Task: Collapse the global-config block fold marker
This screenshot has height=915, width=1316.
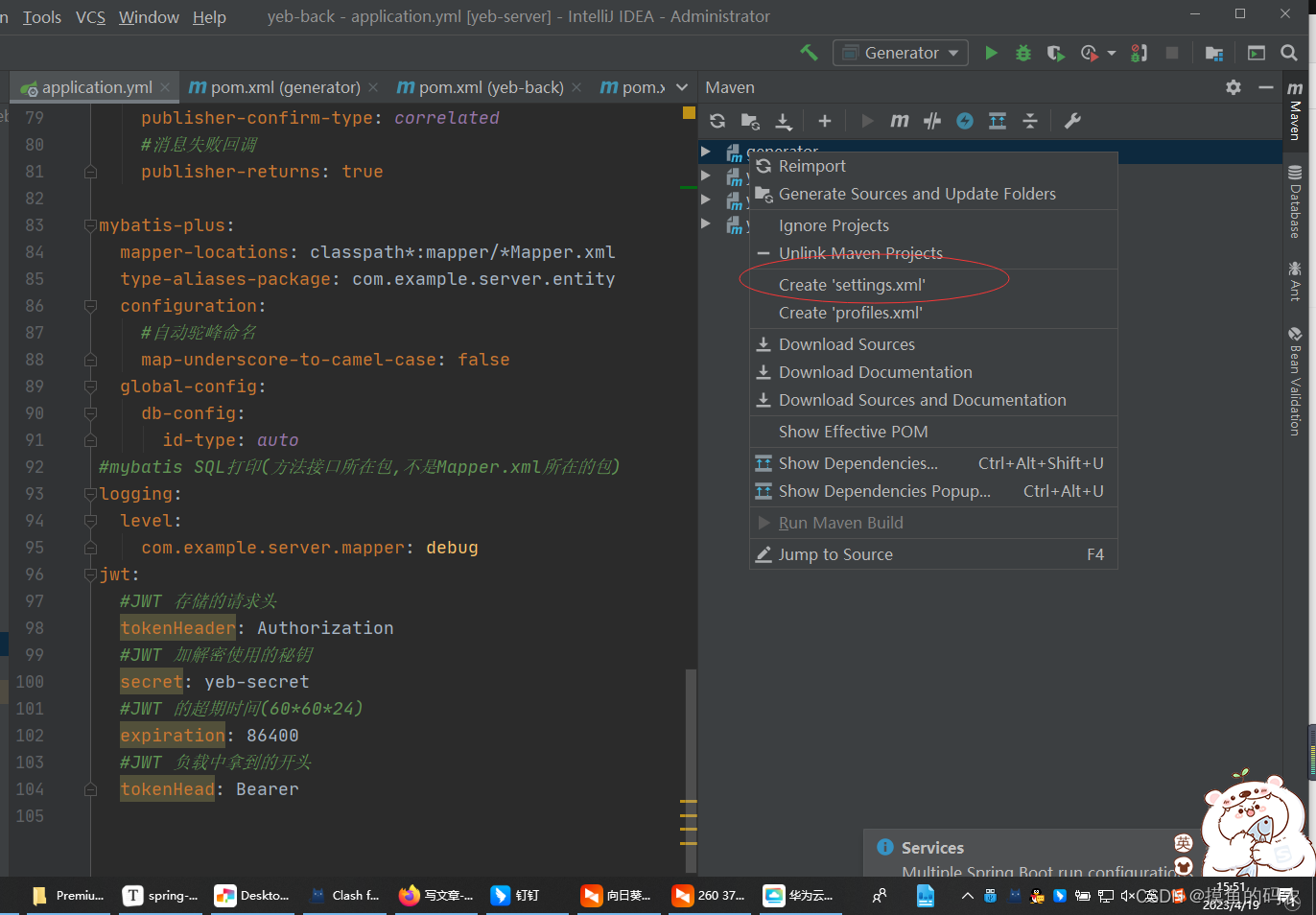Action: 90,387
